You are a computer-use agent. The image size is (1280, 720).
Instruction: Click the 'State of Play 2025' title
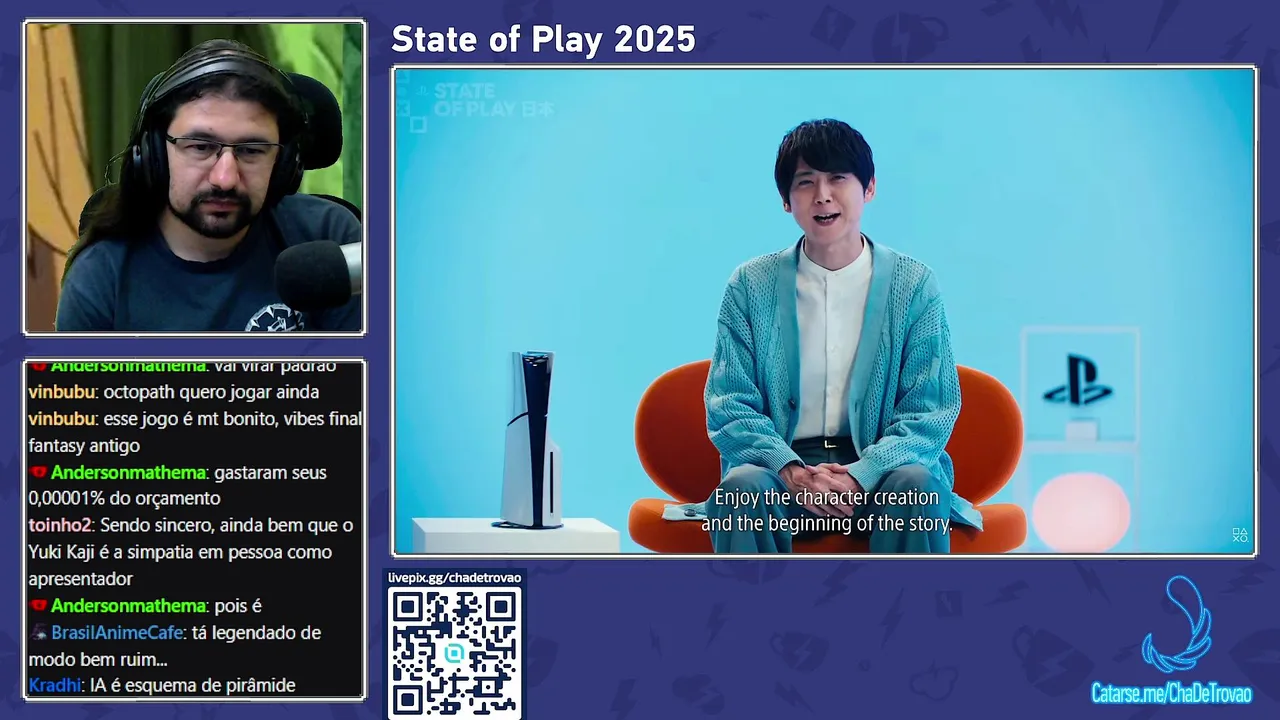pos(543,39)
